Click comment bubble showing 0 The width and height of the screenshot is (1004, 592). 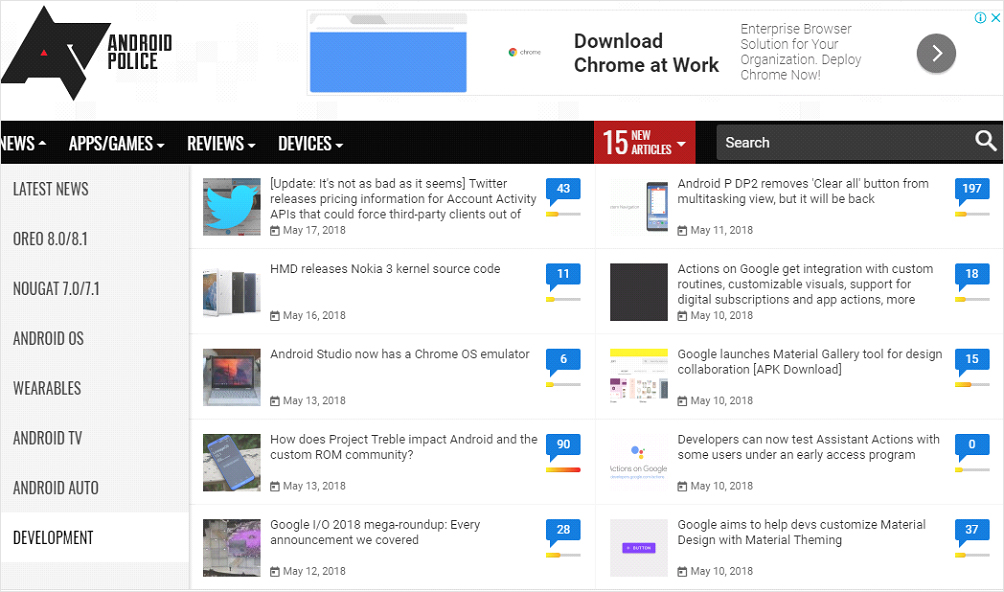[971, 445]
